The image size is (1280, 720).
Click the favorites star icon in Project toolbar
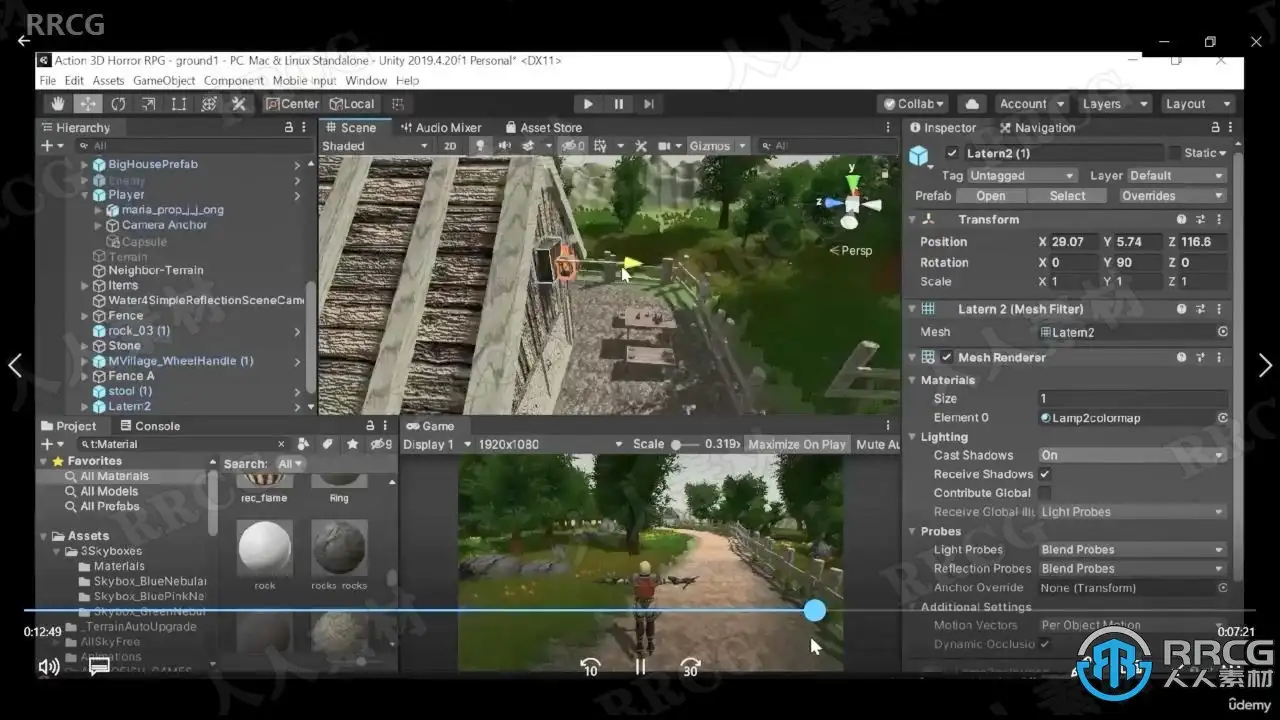pyautogui.click(x=352, y=444)
